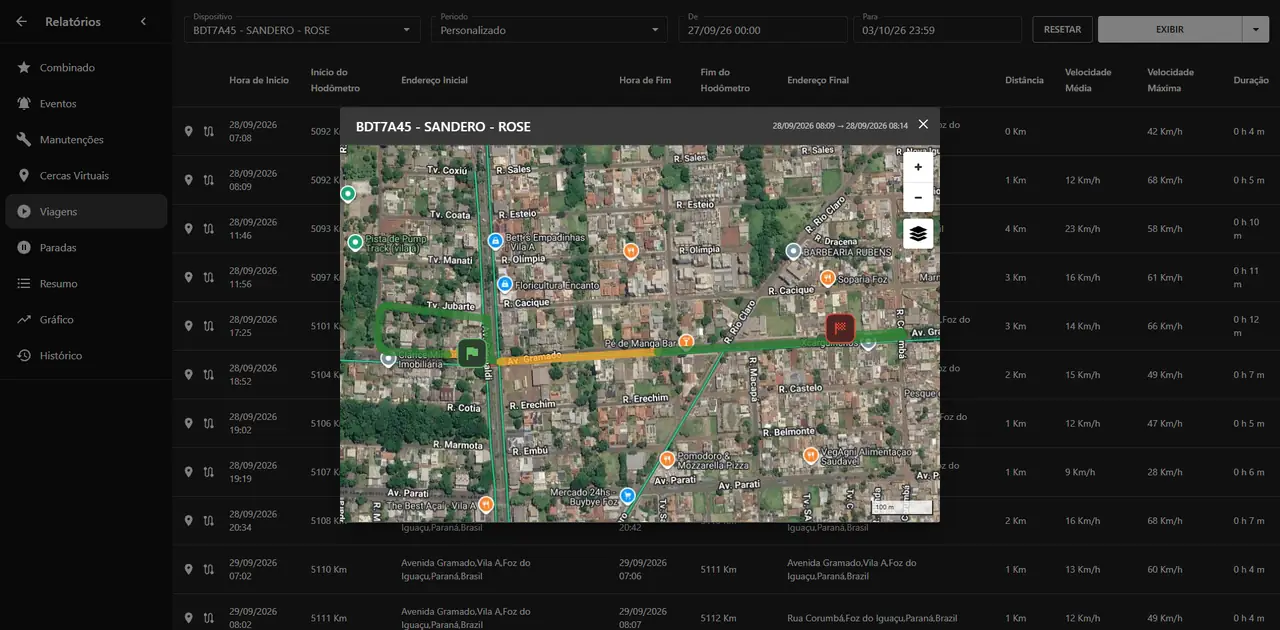The height and width of the screenshot is (630, 1280).
Task: Click the green start flag marker on map
Action: point(472,353)
